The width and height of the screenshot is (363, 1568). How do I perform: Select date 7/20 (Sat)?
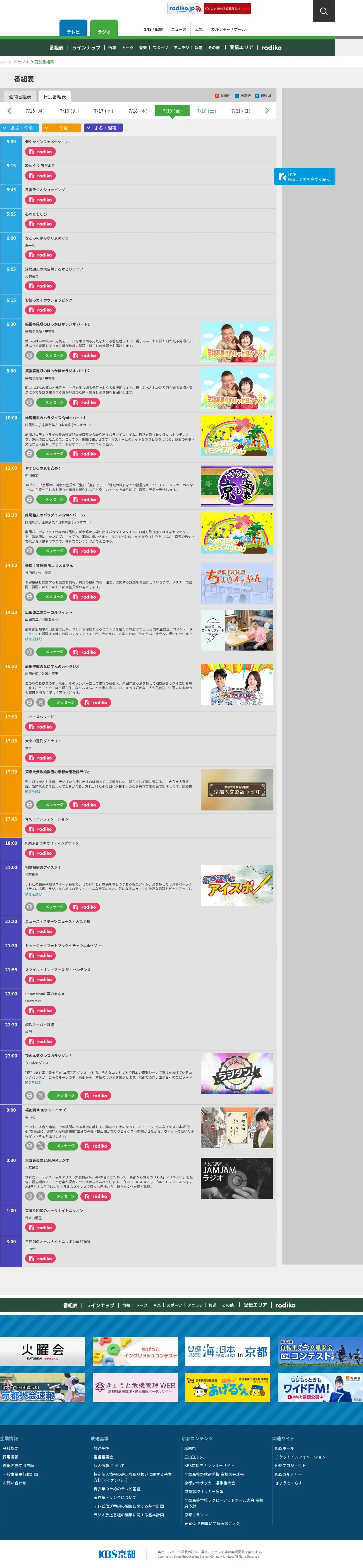point(206,111)
